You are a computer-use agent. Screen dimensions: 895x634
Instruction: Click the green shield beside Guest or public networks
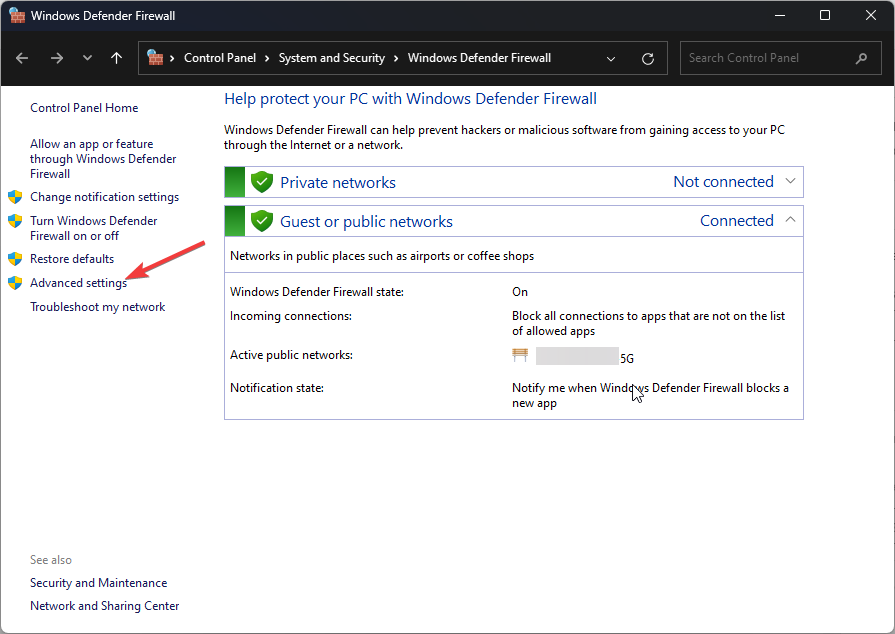coord(262,221)
